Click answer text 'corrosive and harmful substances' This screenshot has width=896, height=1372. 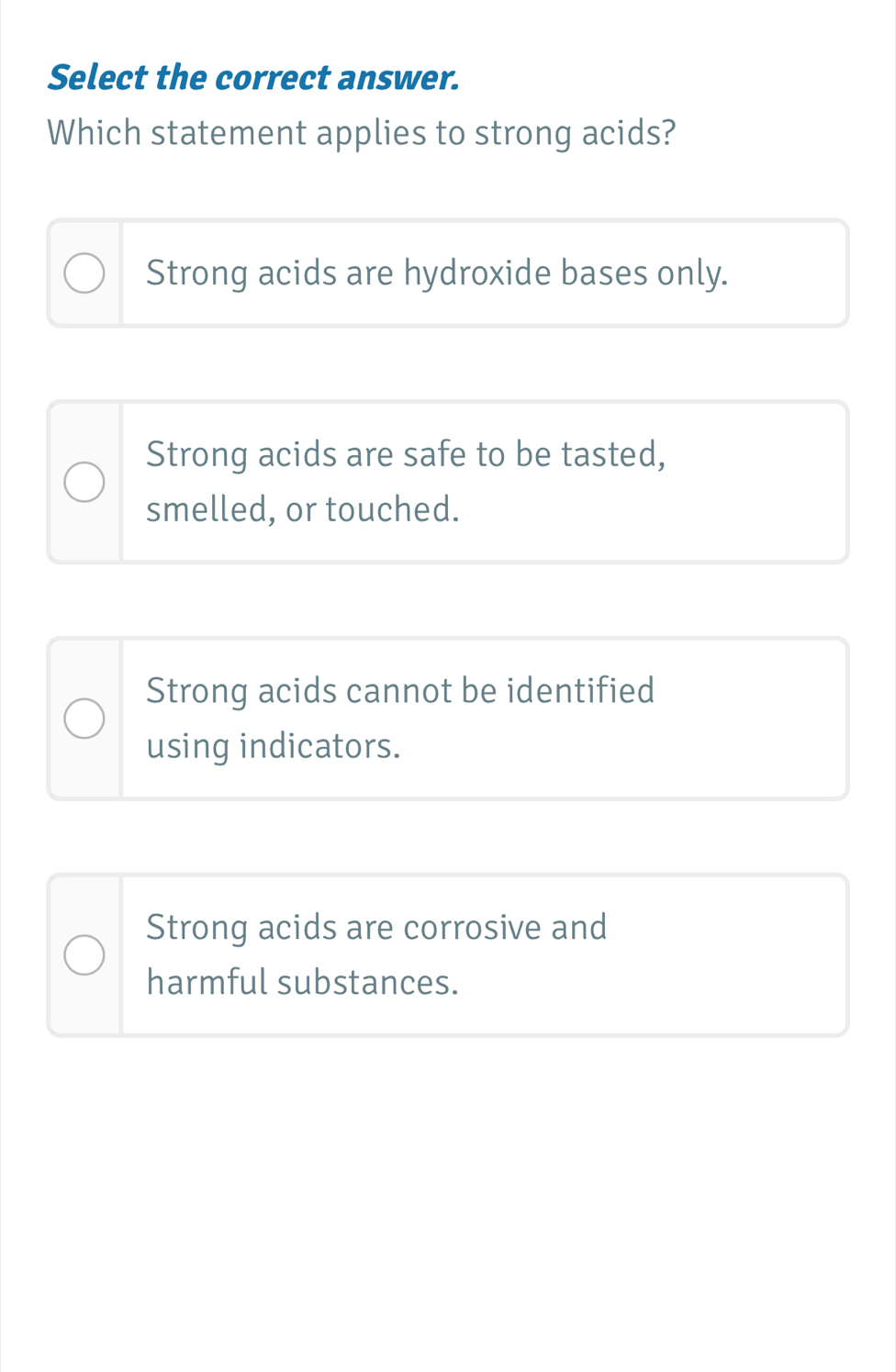coord(376,954)
